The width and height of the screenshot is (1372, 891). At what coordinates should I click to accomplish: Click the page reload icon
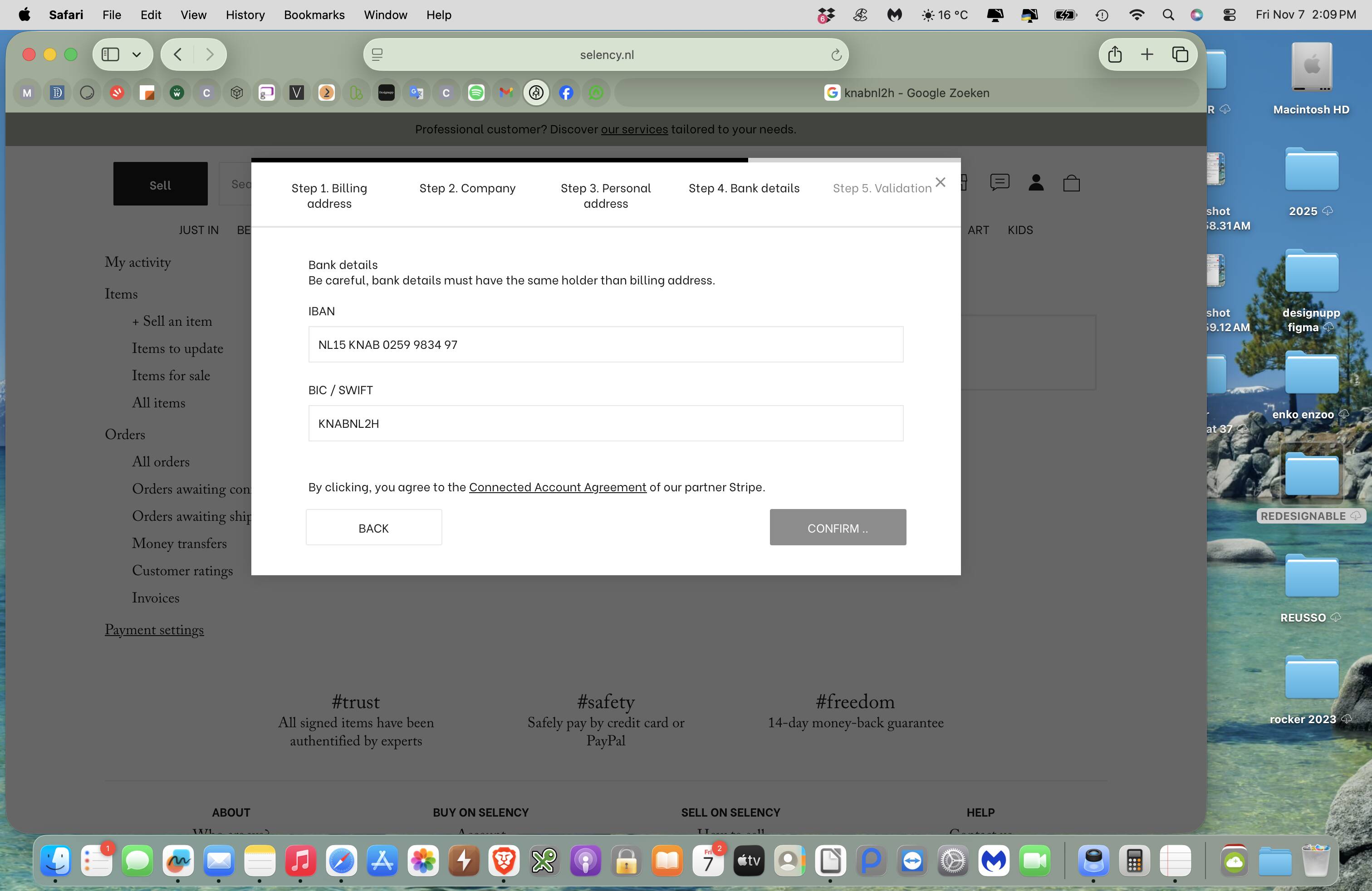[836, 55]
